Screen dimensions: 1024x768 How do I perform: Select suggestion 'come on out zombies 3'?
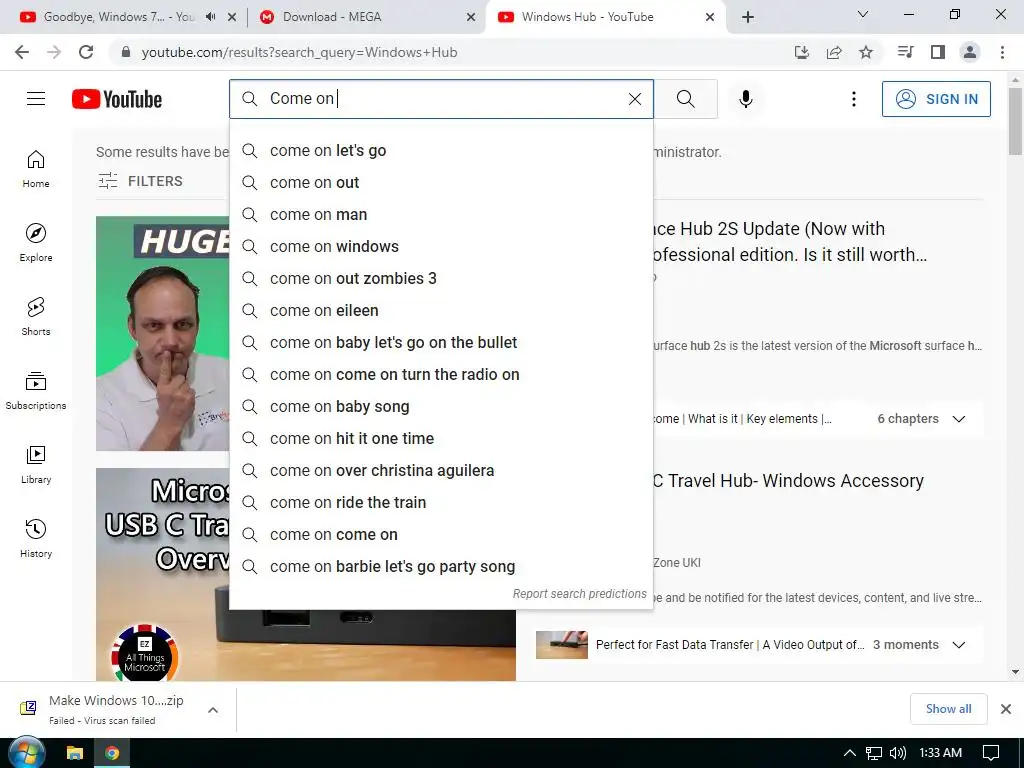pyautogui.click(x=441, y=279)
